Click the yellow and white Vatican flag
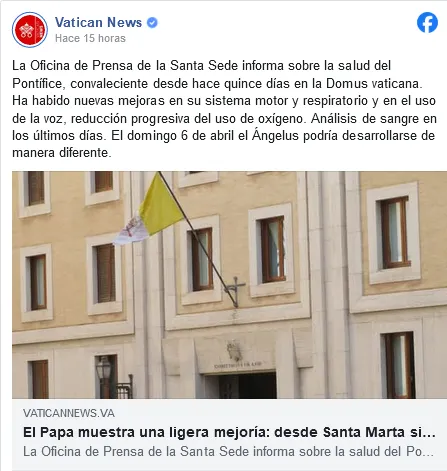The width and height of the screenshot is (447, 471). click(x=150, y=211)
